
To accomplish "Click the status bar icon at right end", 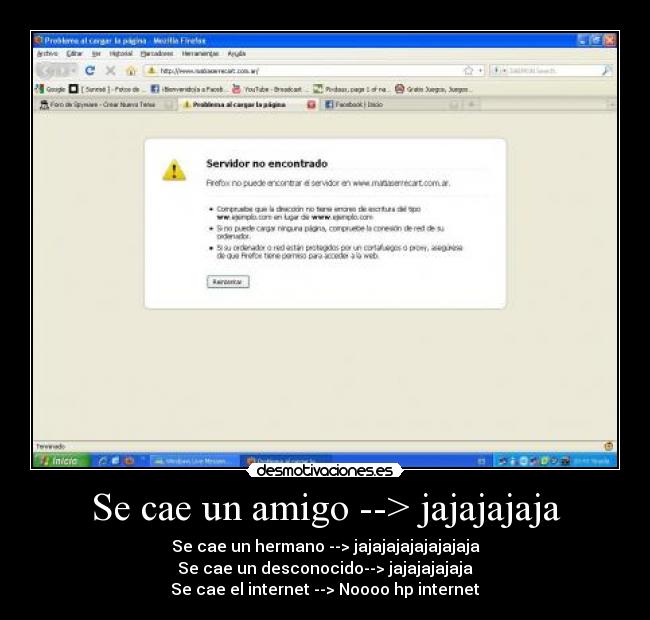I will pyautogui.click(x=609, y=446).
